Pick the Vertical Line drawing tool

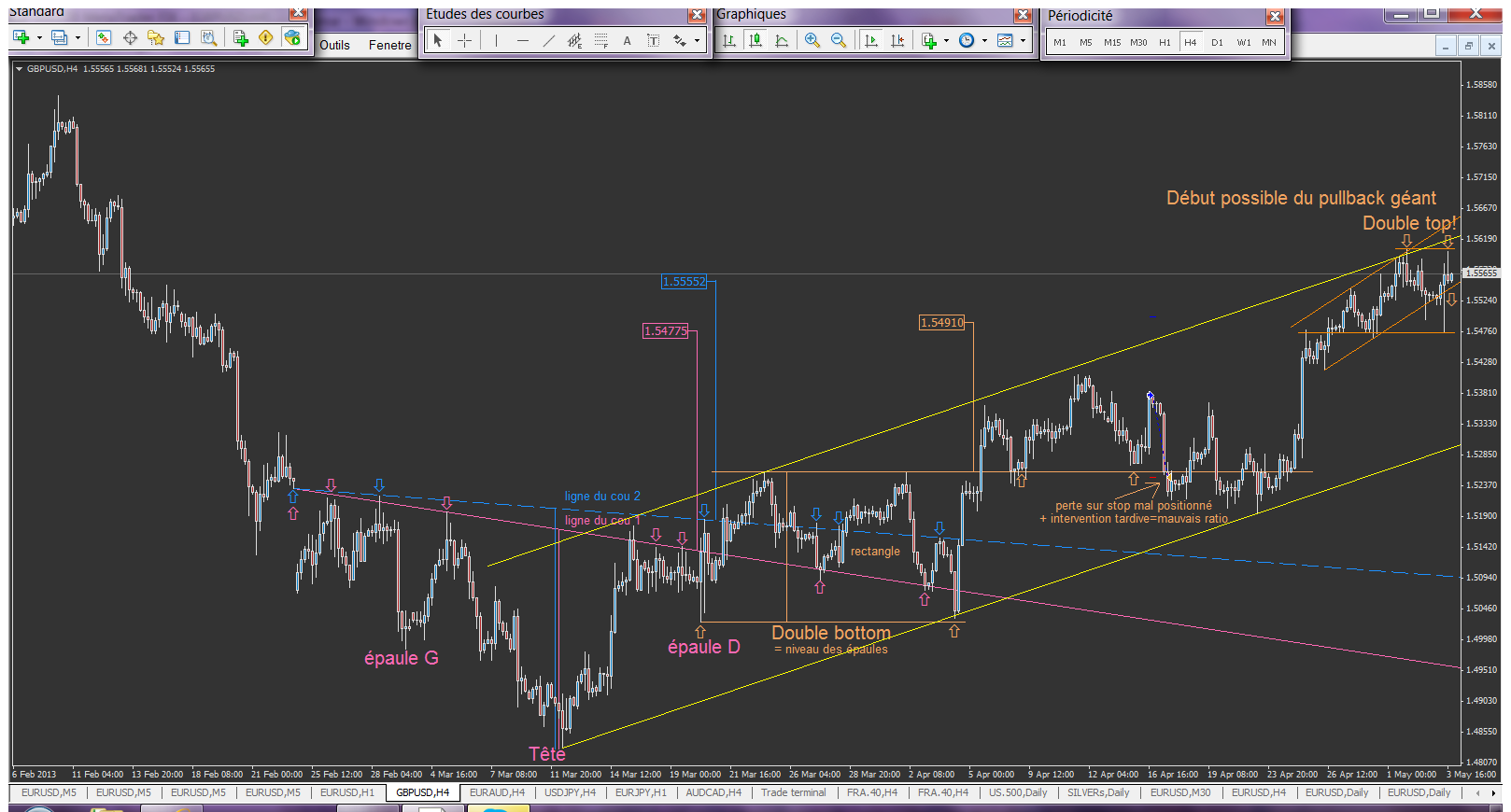[x=496, y=40]
